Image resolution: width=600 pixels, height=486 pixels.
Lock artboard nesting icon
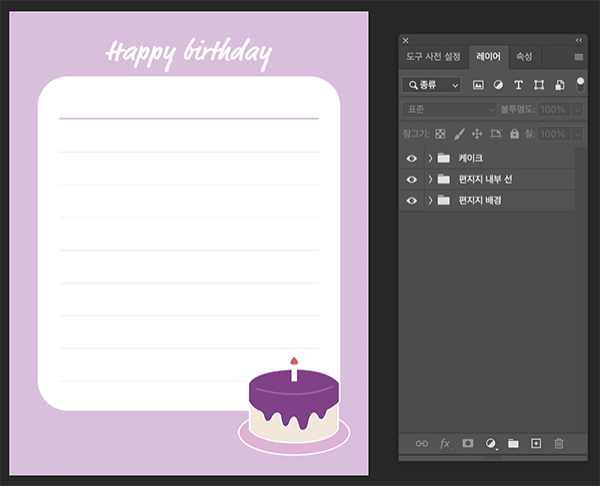[496, 134]
